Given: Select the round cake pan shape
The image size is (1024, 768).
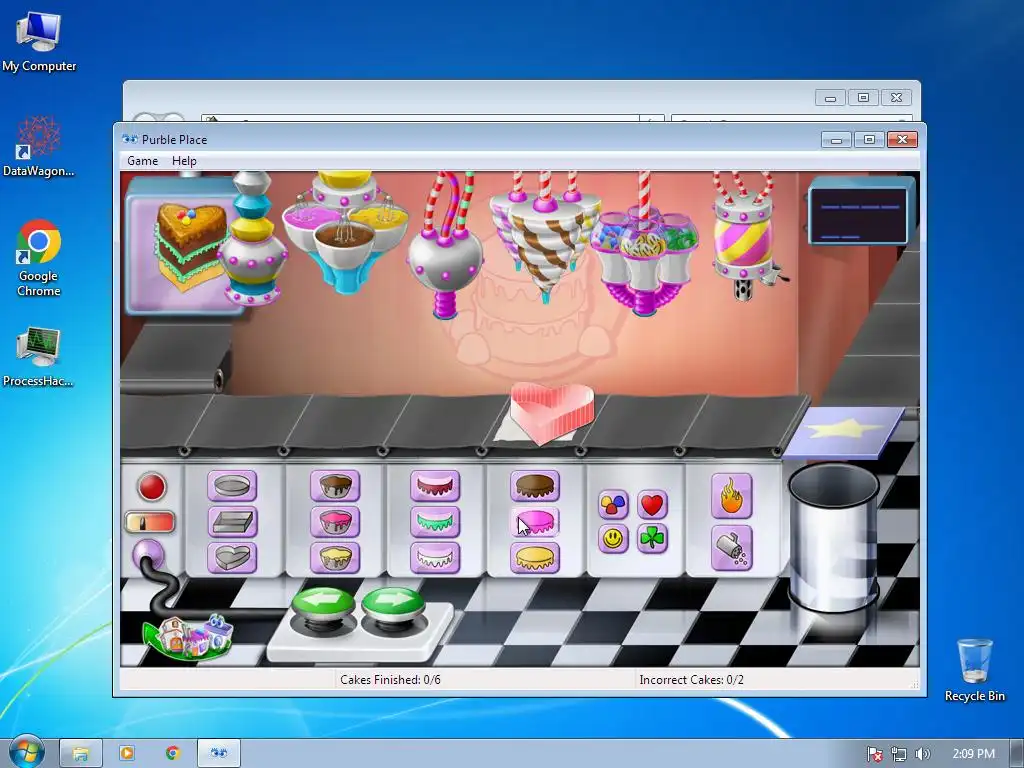Looking at the screenshot, I should 232,486.
